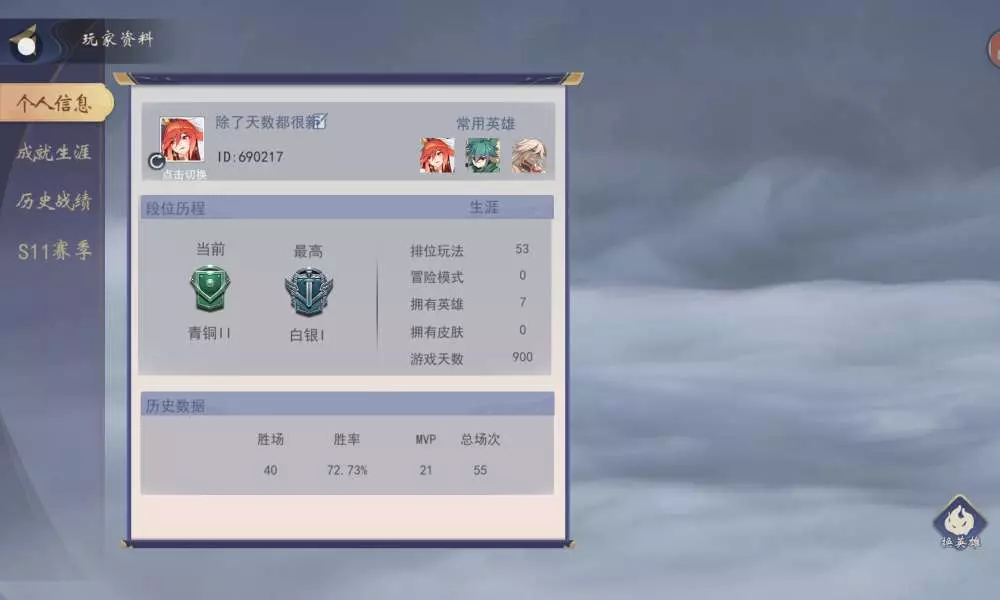
Task: Switch to the 成就生涯 tab
Action: (54, 152)
